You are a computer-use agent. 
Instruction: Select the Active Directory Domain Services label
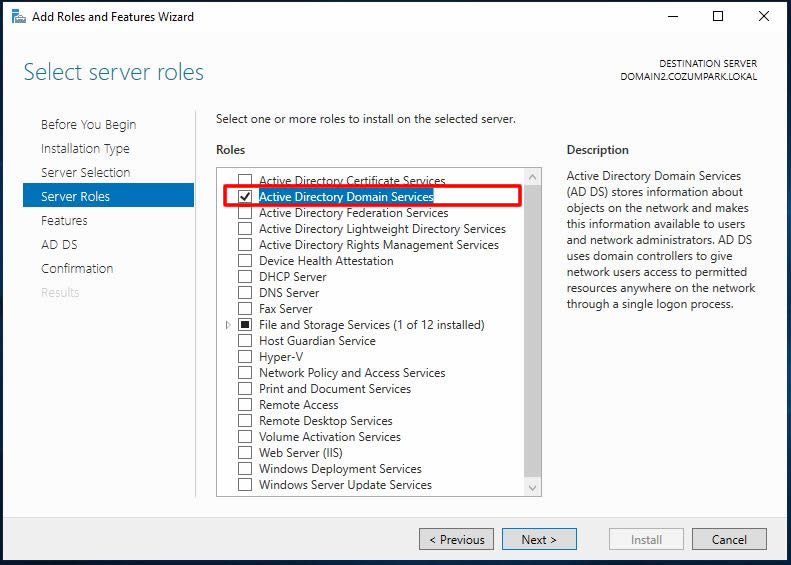pyautogui.click(x=346, y=196)
